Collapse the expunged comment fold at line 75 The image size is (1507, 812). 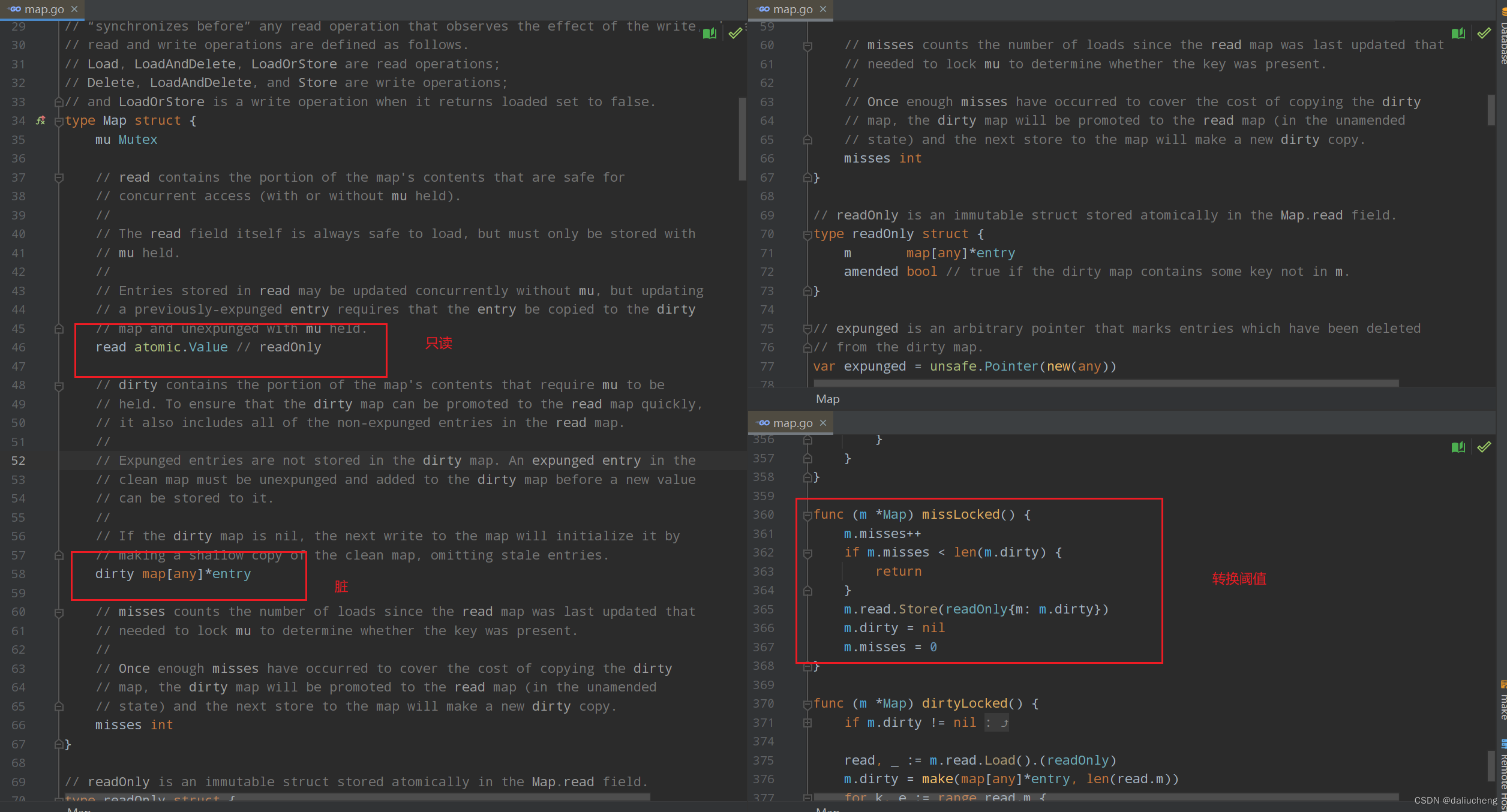pyautogui.click(x=807, y=329)
